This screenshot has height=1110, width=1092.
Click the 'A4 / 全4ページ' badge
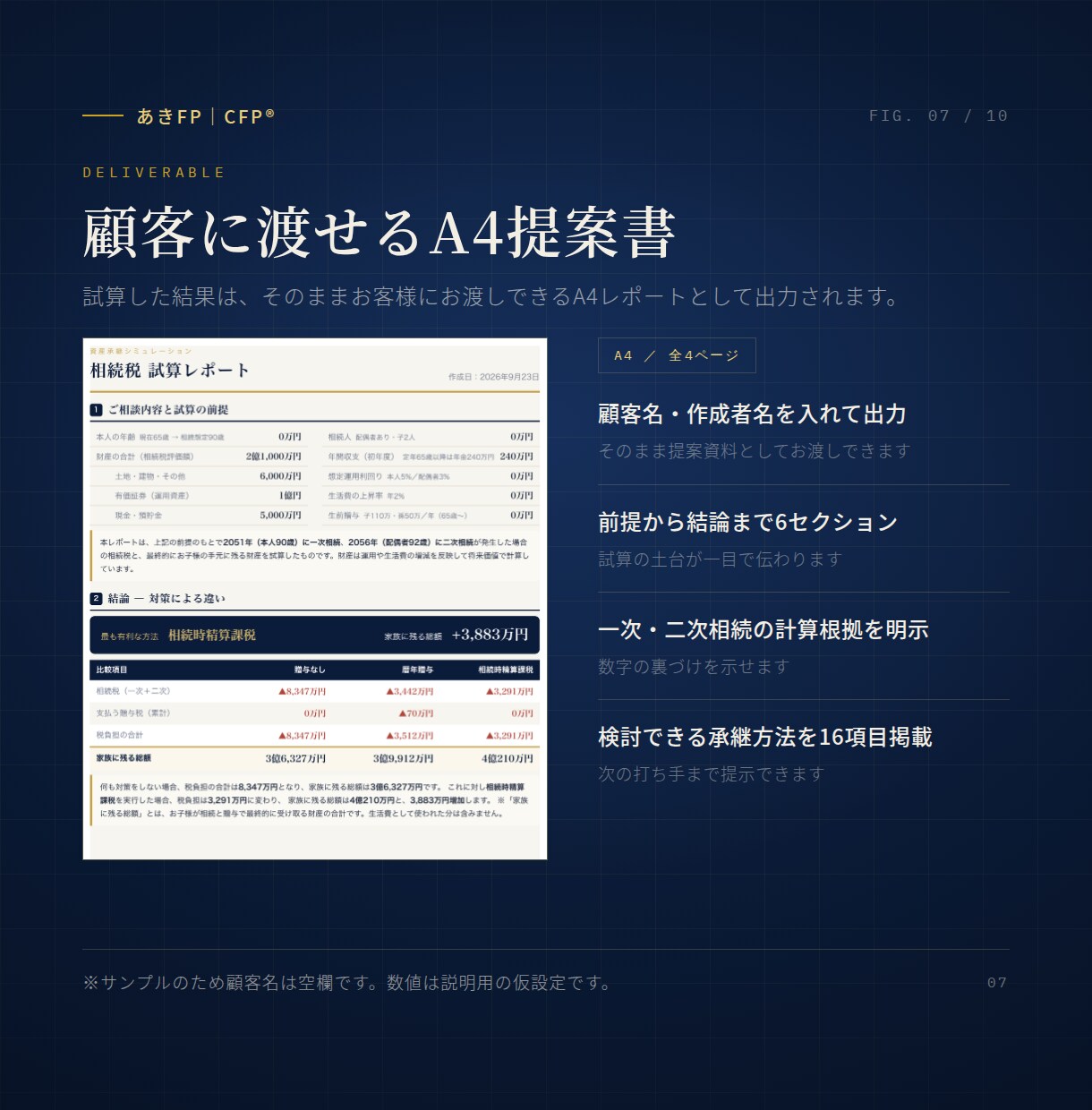(677, 355)
